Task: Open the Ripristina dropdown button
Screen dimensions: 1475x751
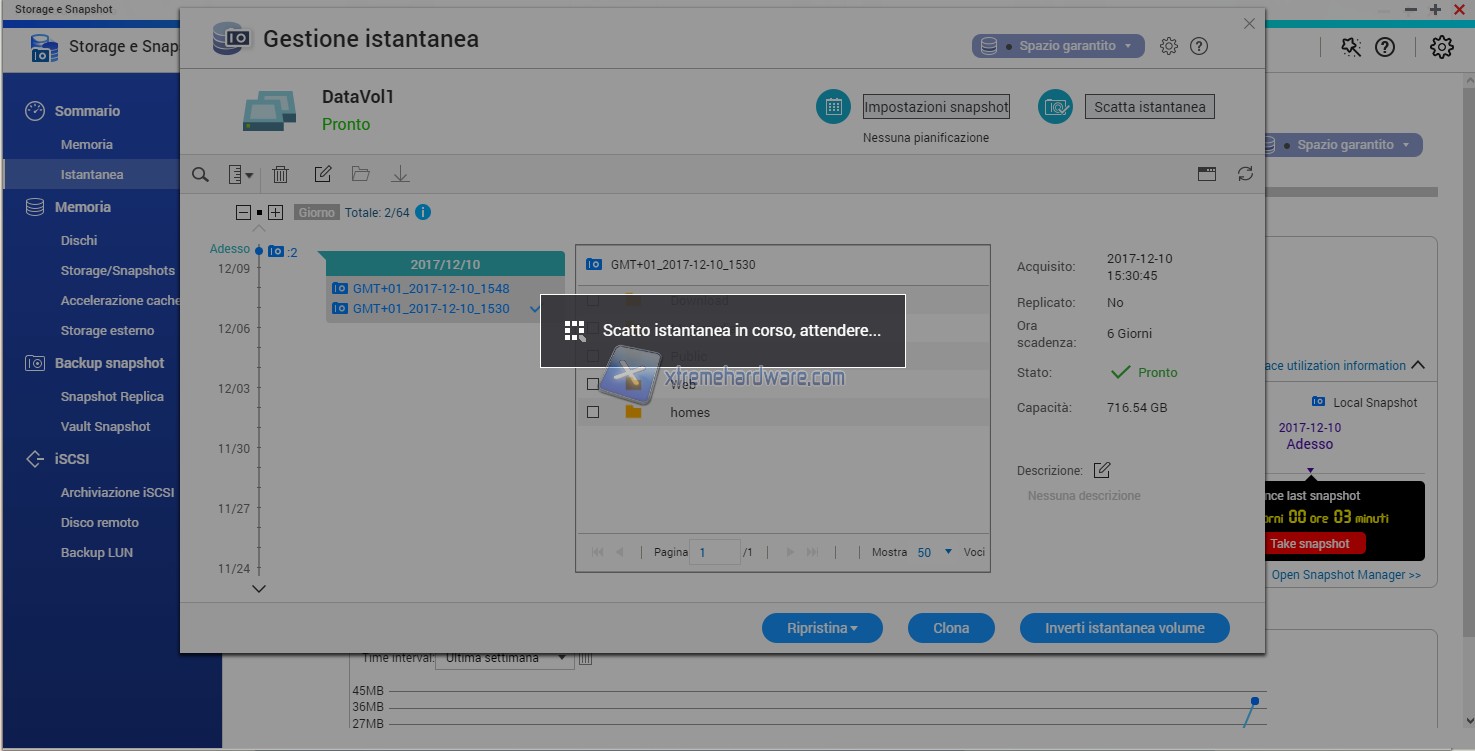Action: point(822,628)
